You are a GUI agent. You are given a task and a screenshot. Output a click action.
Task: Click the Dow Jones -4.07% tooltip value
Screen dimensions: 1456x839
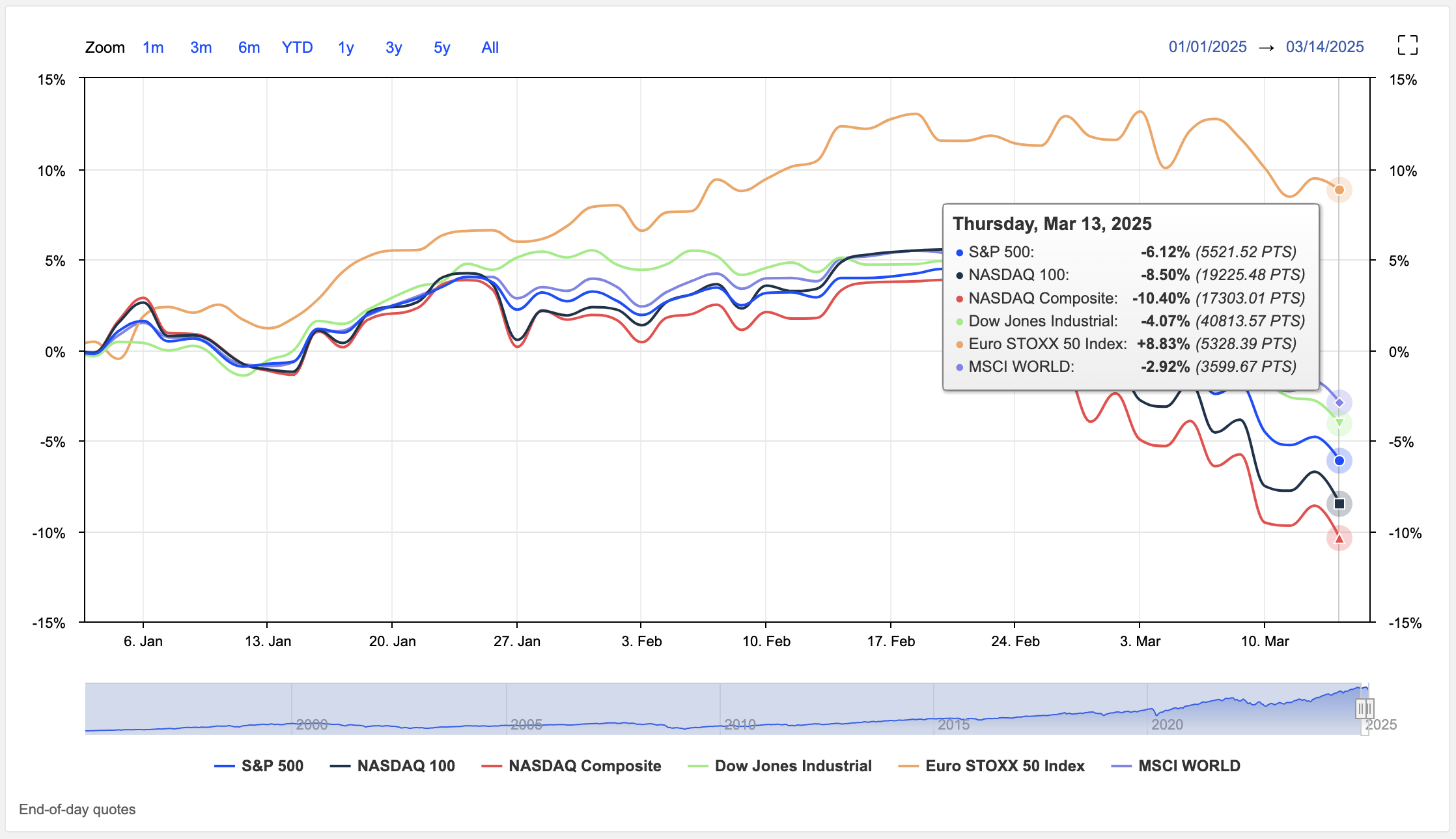[1165, 321]
